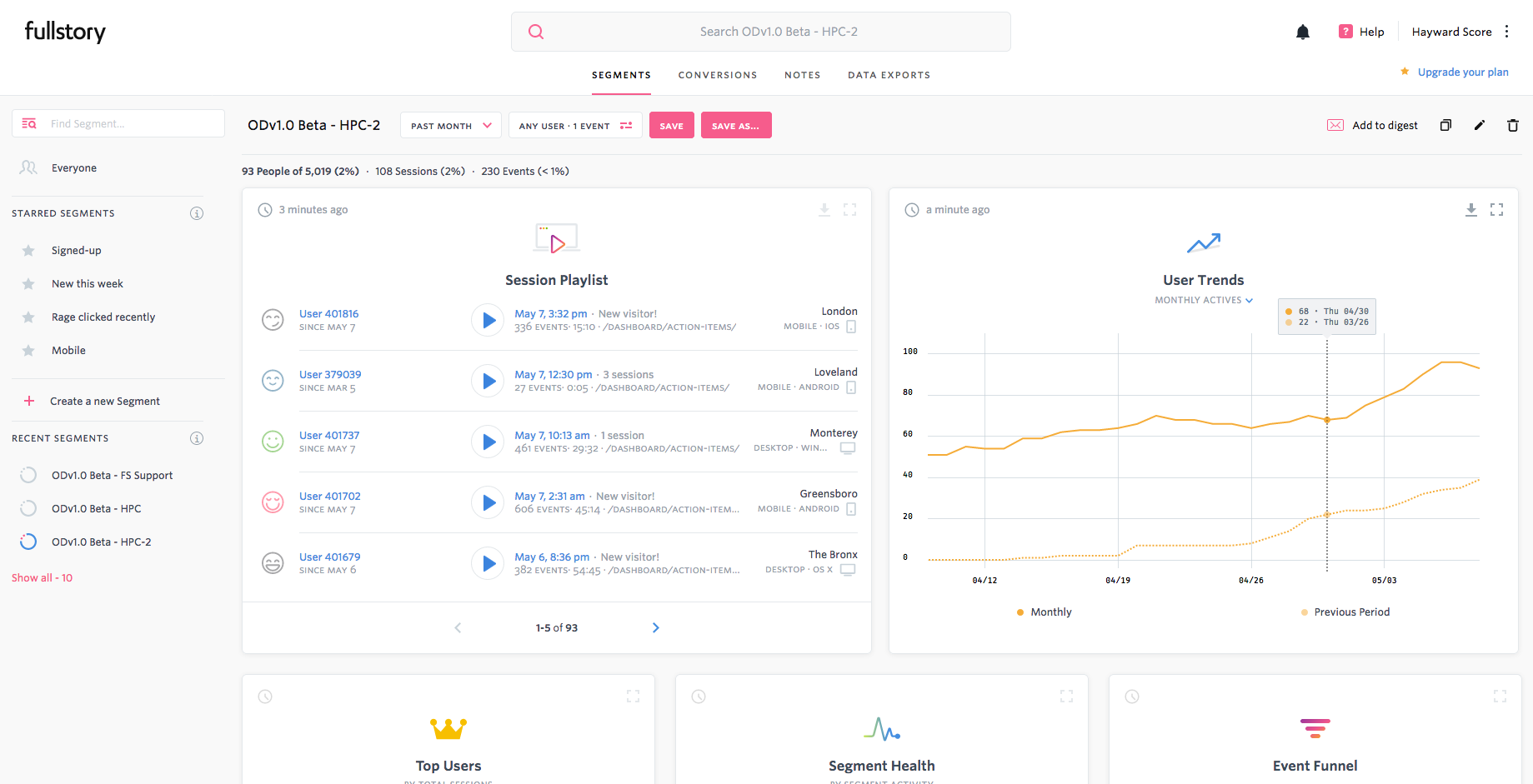The image size is (1533, 784).
Task: Click the star next to New this week
Action: tap(28, 284)
